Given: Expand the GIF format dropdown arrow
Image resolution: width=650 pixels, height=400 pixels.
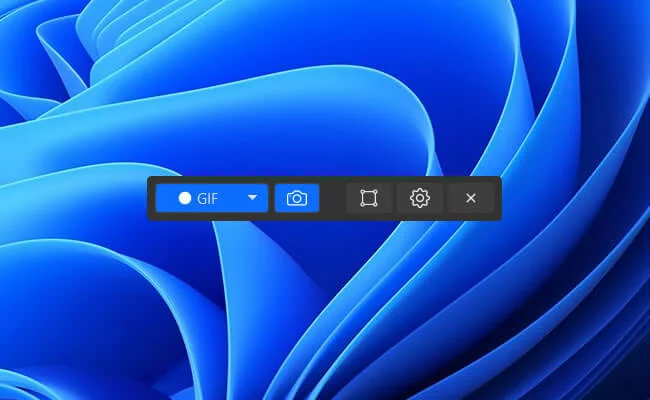Looking at the screenshot, I should coord(253,198).
